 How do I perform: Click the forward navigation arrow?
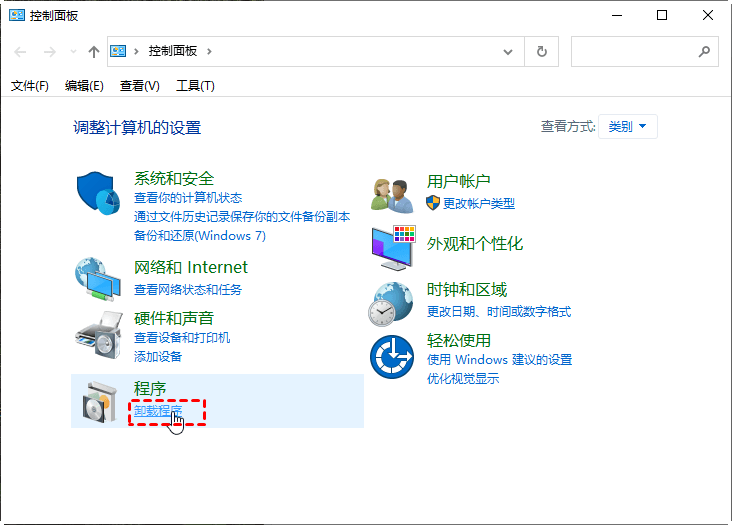49,51
